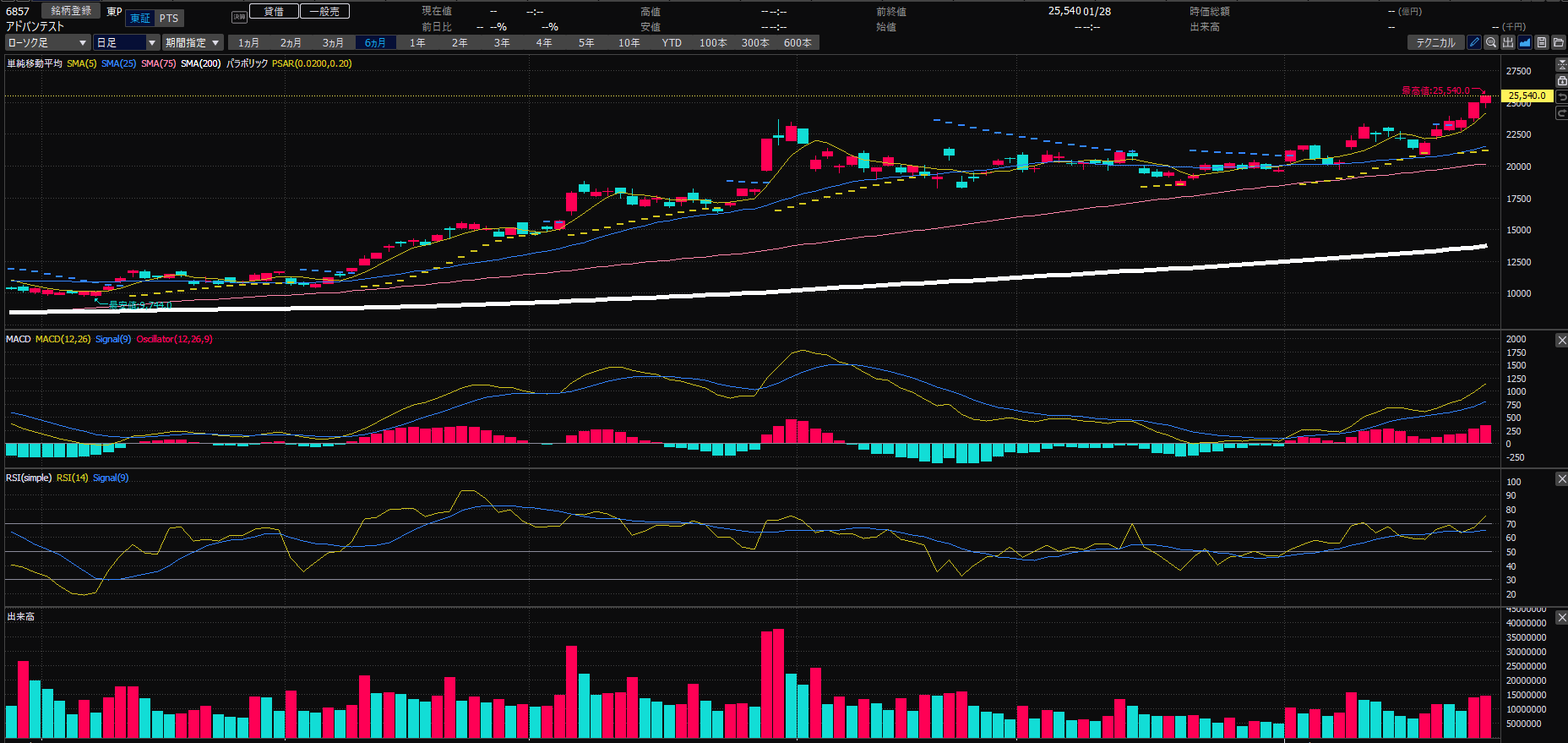Switch market to 東証

click(x=140, y=19)
